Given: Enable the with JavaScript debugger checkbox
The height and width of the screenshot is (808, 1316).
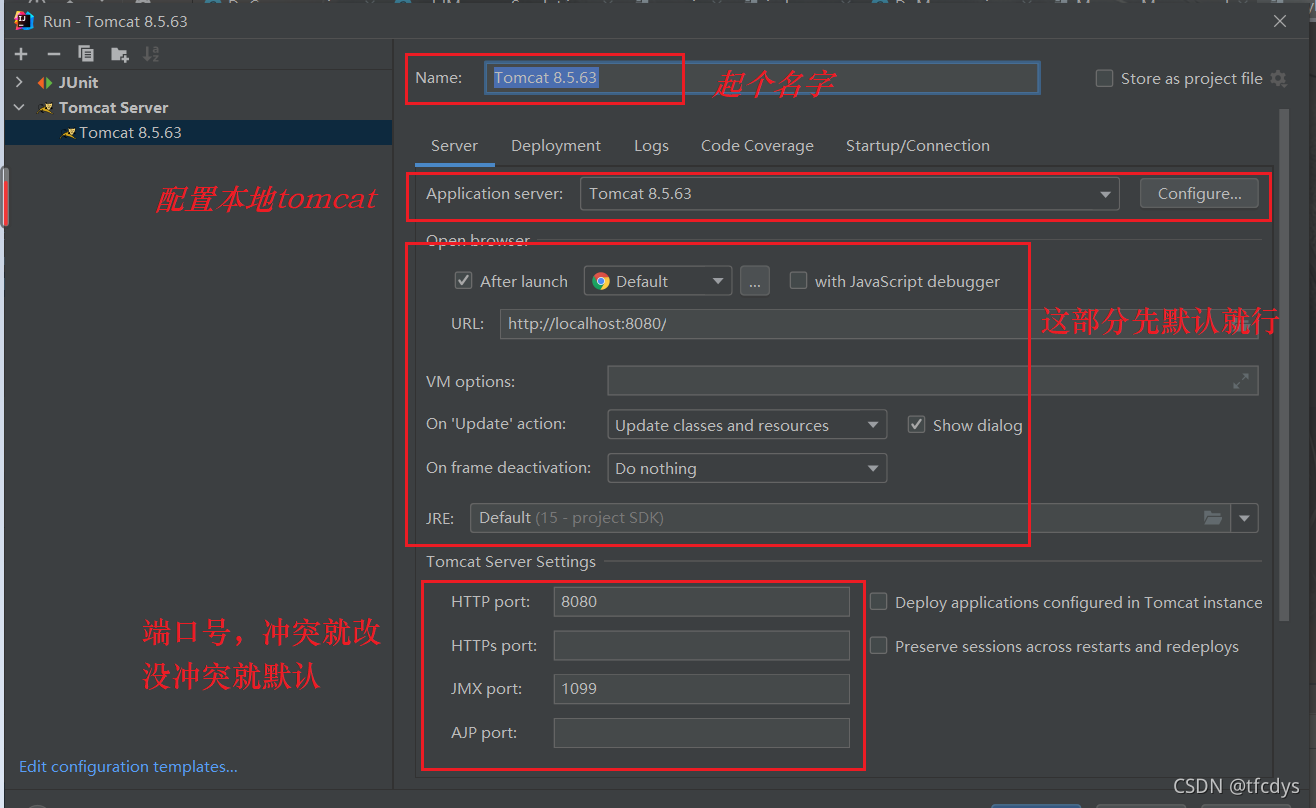Looking at the screenshot, I should (x=798, y=281).
